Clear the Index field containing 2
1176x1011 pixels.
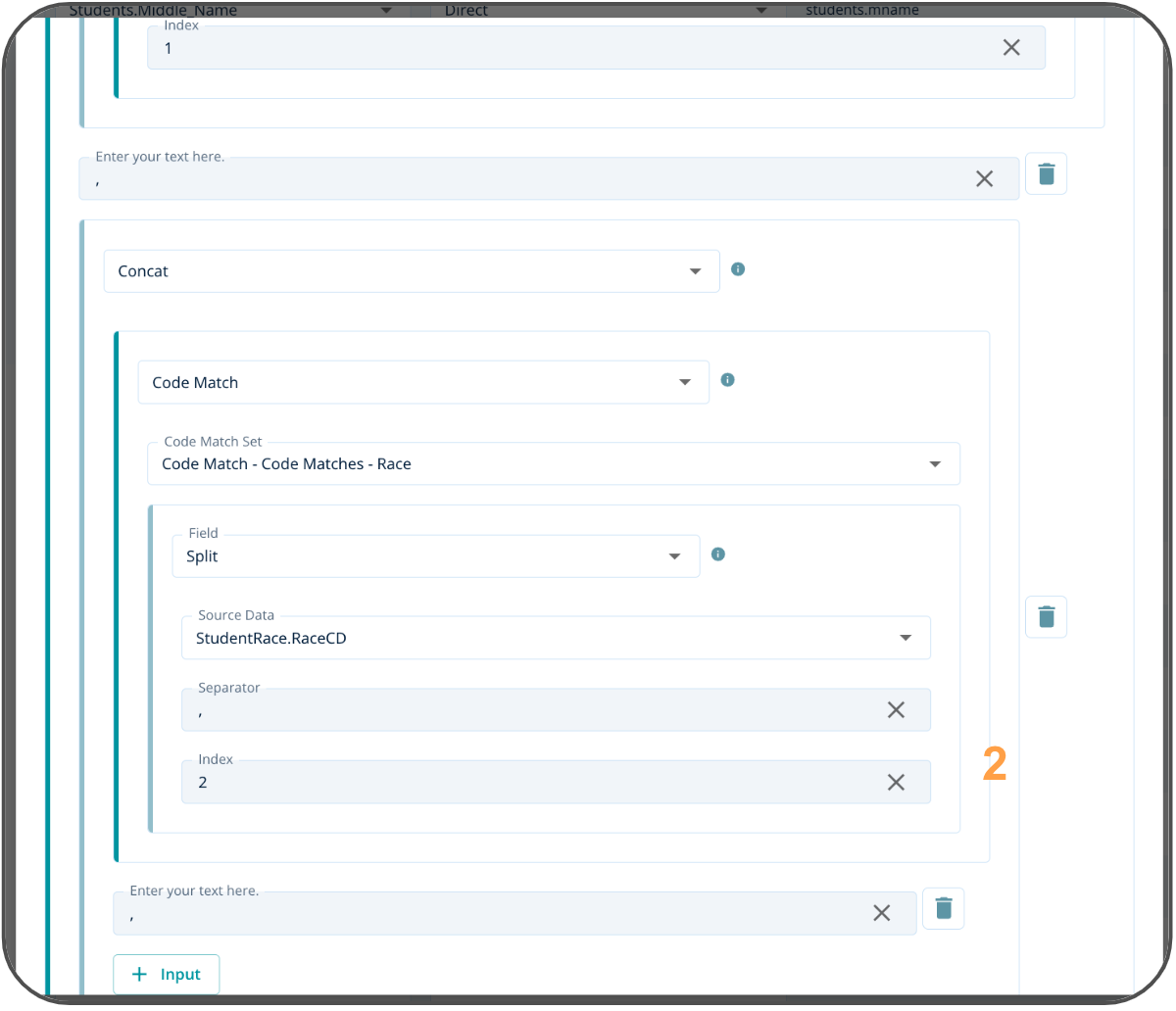pyautogui.click(x=896, y=782)
